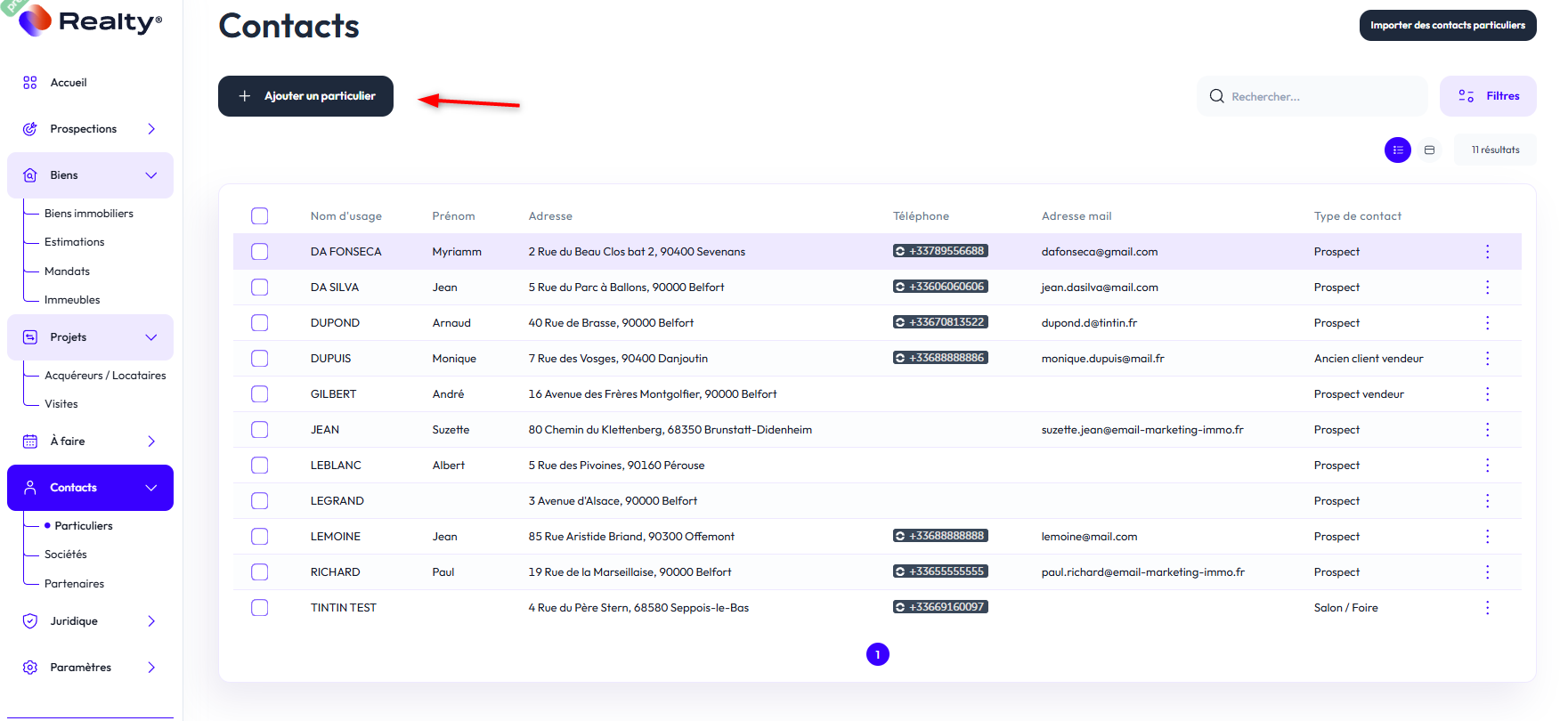Viewport: 1568px width, 721px height.
Task: Switch to card view icon
Action: coord(1429,150)
